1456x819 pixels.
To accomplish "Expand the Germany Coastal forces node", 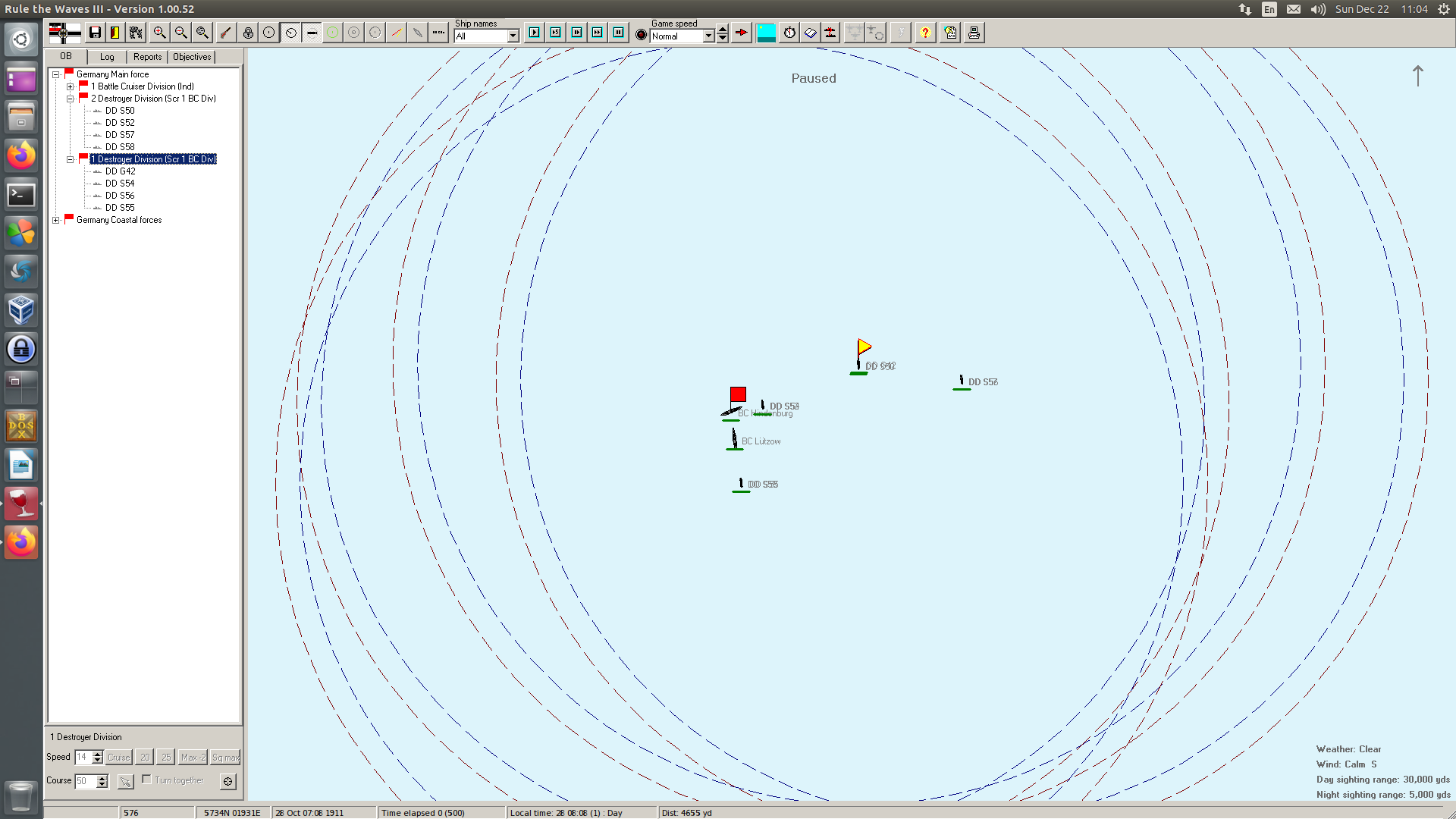I will [55, 220].
